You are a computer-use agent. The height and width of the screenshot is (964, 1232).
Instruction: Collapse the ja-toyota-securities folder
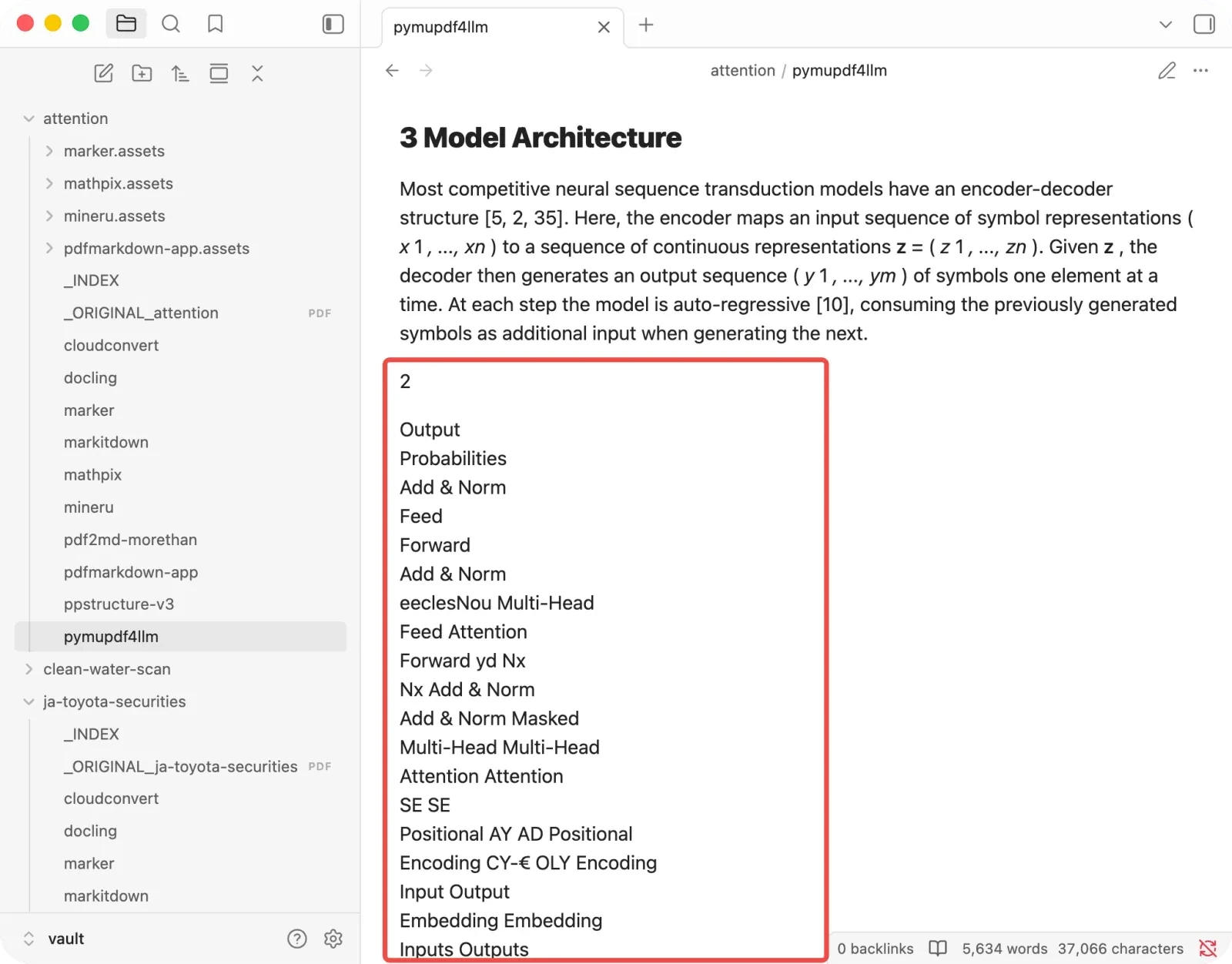(28, 701)
